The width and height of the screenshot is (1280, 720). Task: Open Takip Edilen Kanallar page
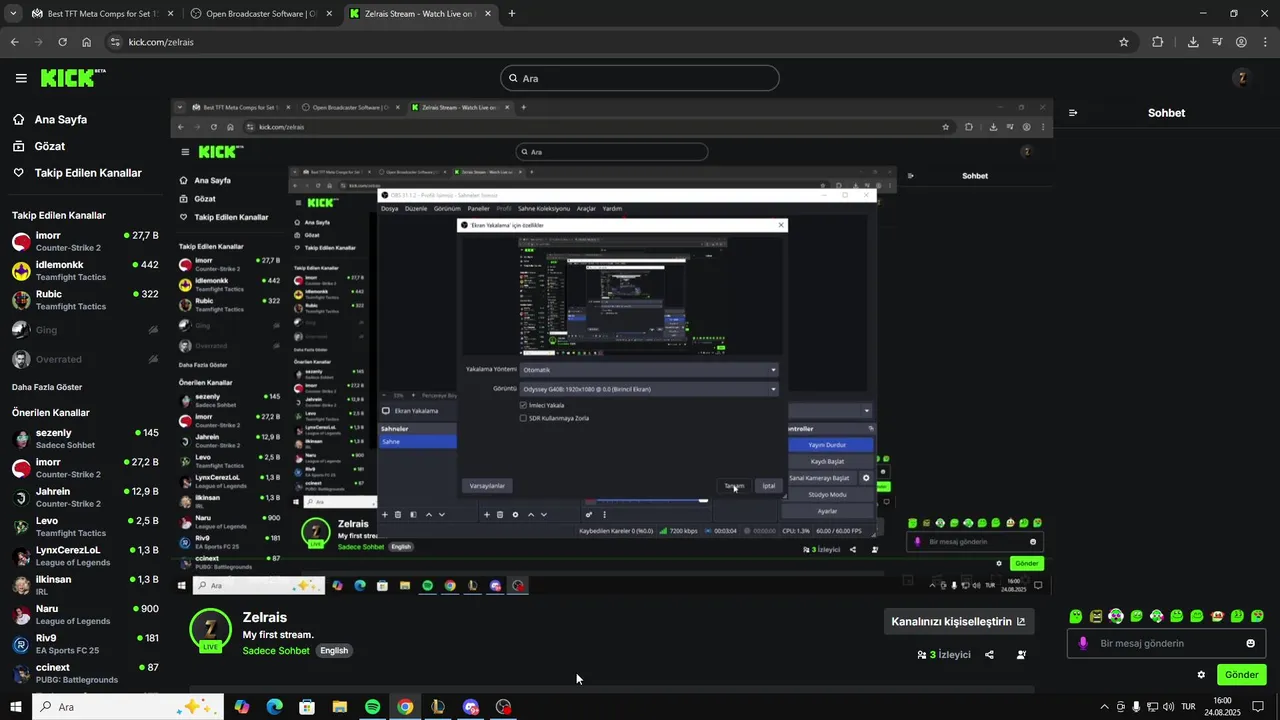(77, 173)
